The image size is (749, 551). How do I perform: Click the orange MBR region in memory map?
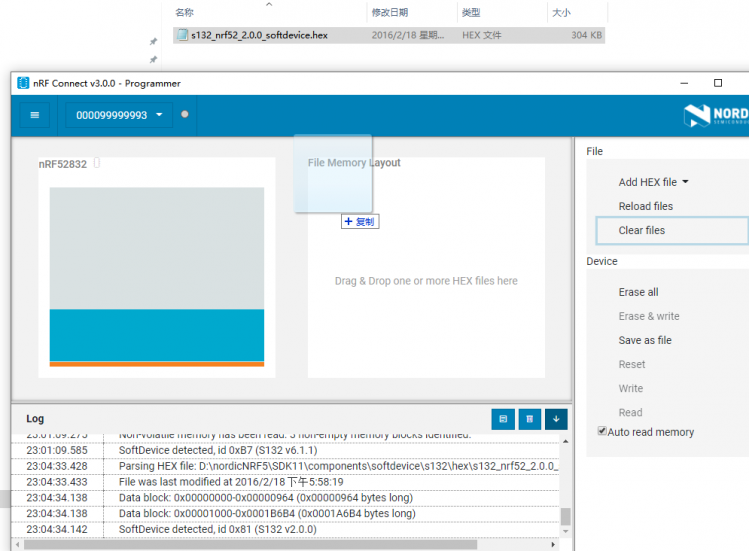point(157,364)
